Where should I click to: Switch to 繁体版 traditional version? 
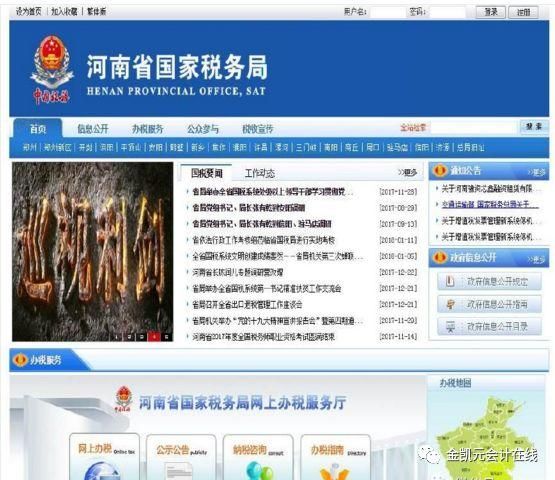click(96, 12)
